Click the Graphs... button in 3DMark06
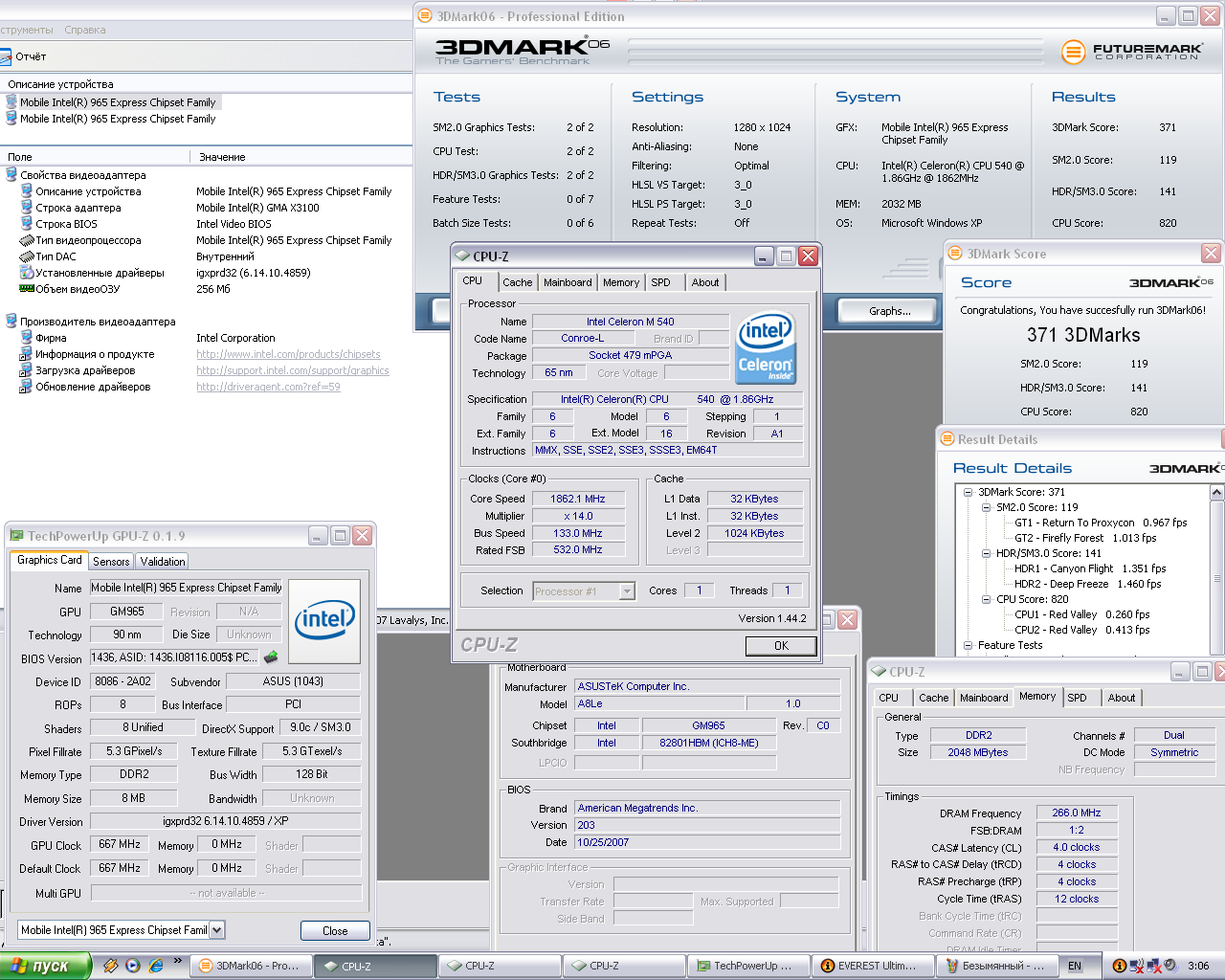 coord(889,311)
